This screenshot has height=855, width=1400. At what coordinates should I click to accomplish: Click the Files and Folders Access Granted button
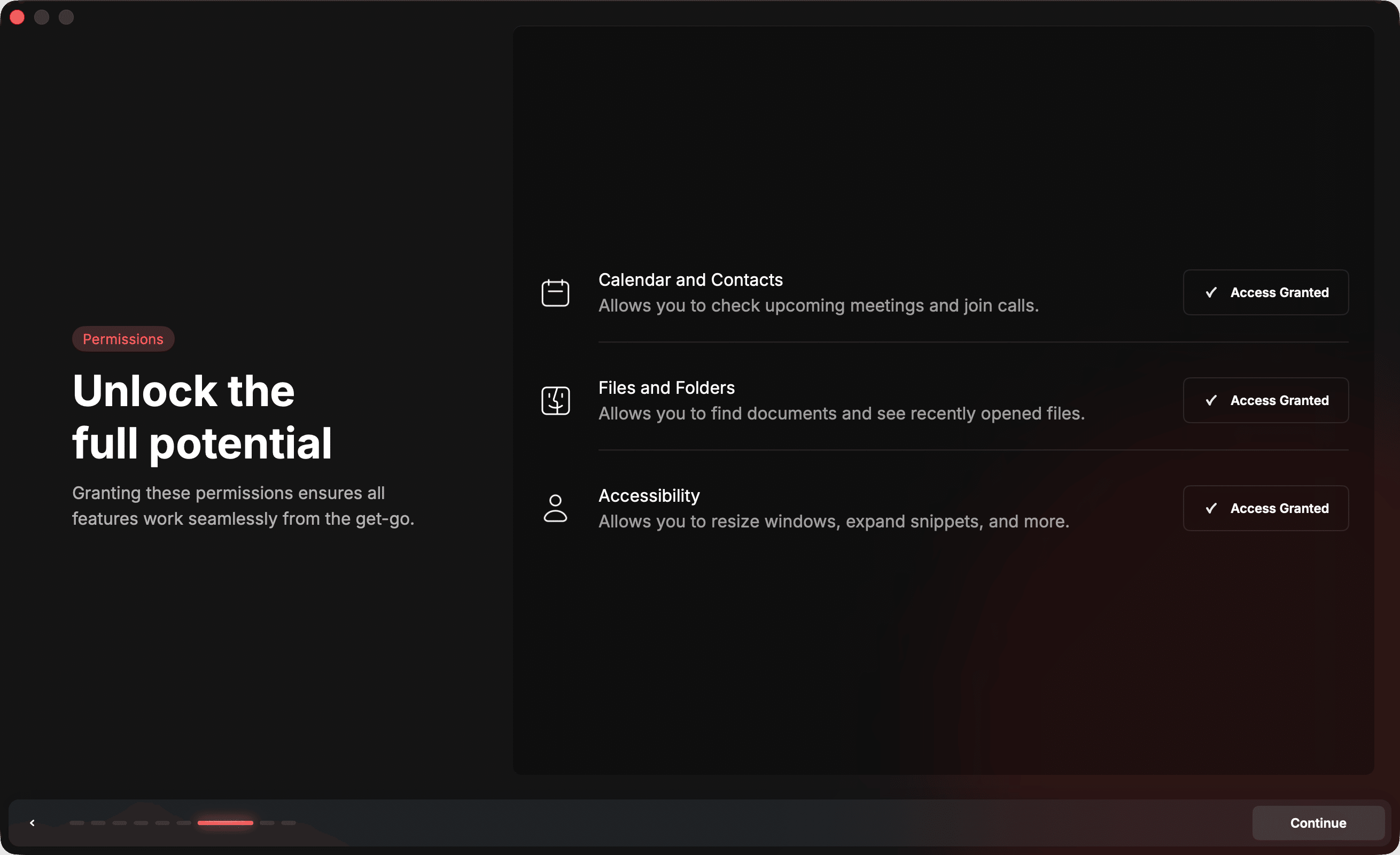[1265, 400]
